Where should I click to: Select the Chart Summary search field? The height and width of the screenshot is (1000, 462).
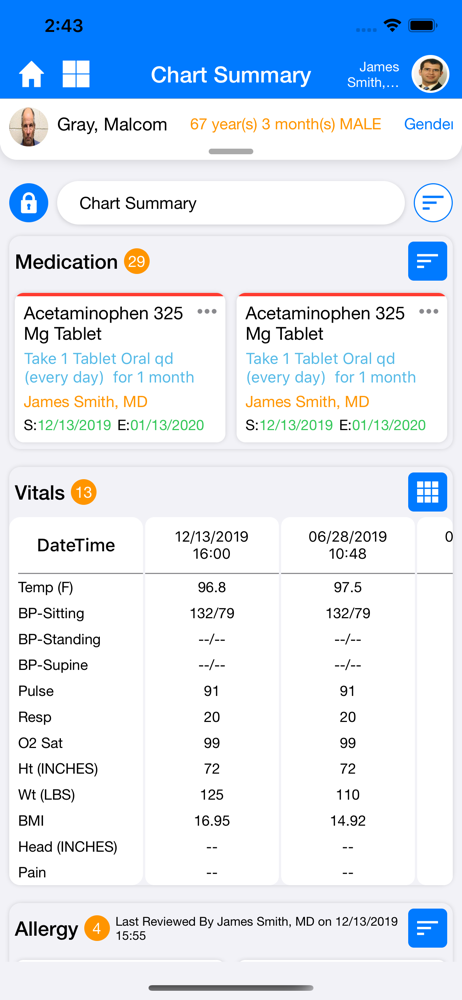(231, 203)
